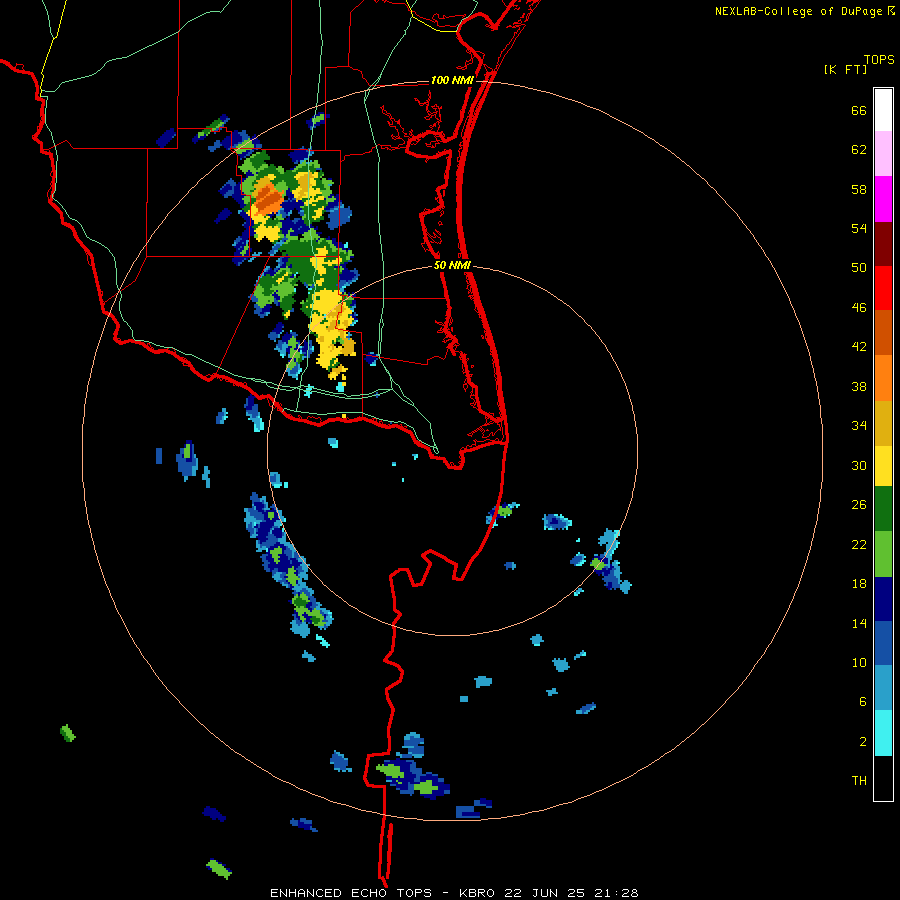Select the cyan swatch in the legend
Viewport: 900px width, 900px height.
883,733
